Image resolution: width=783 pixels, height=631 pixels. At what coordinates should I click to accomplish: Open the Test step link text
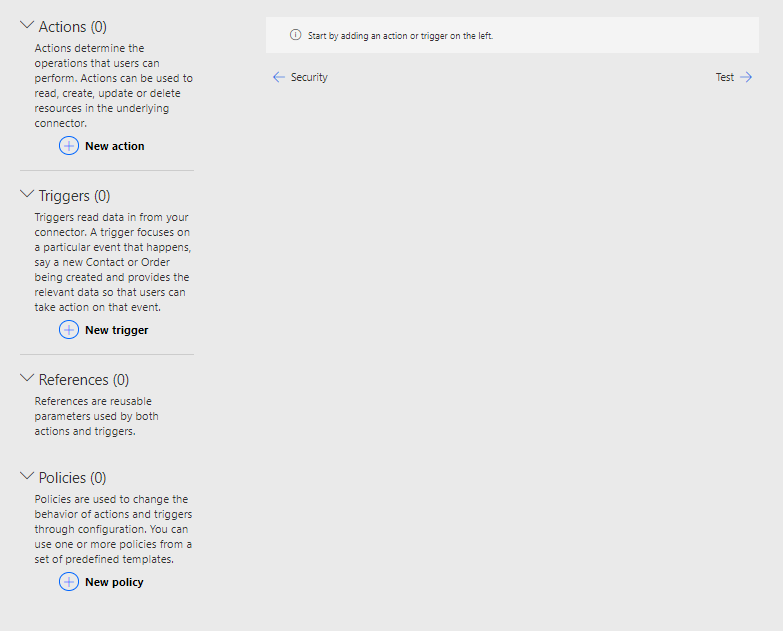(x=724, y=77)
